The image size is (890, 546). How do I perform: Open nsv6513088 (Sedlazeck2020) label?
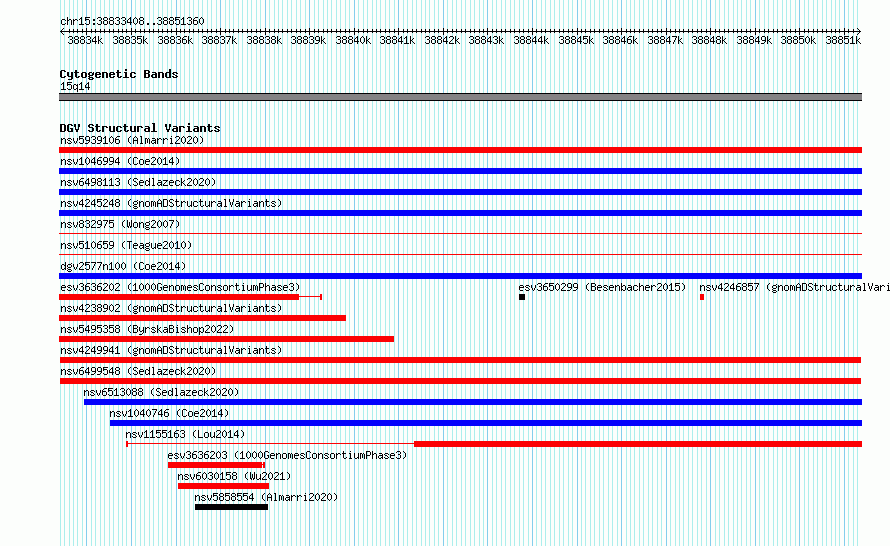161,392
